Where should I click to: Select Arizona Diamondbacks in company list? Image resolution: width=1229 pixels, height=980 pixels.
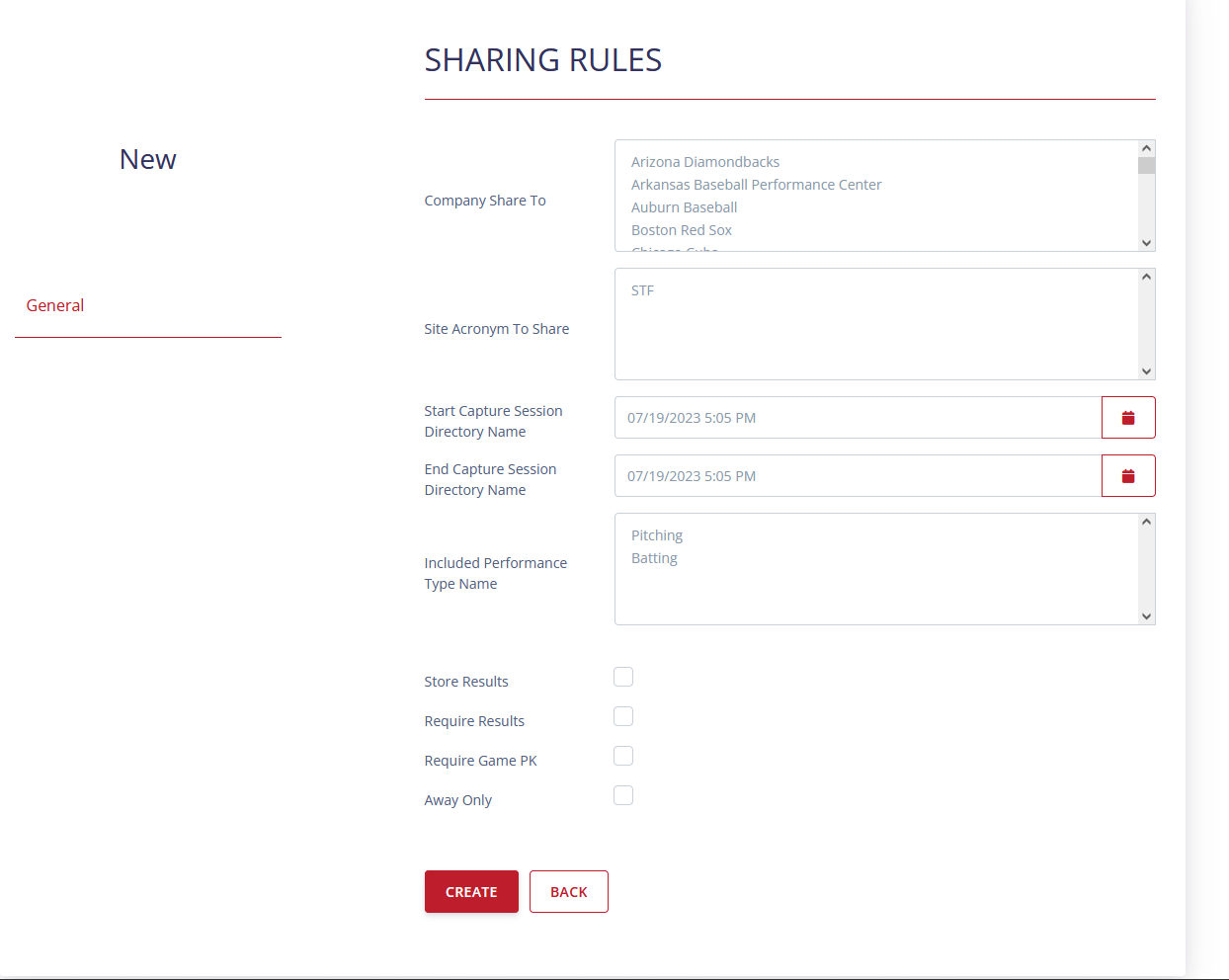click(705, 162)
